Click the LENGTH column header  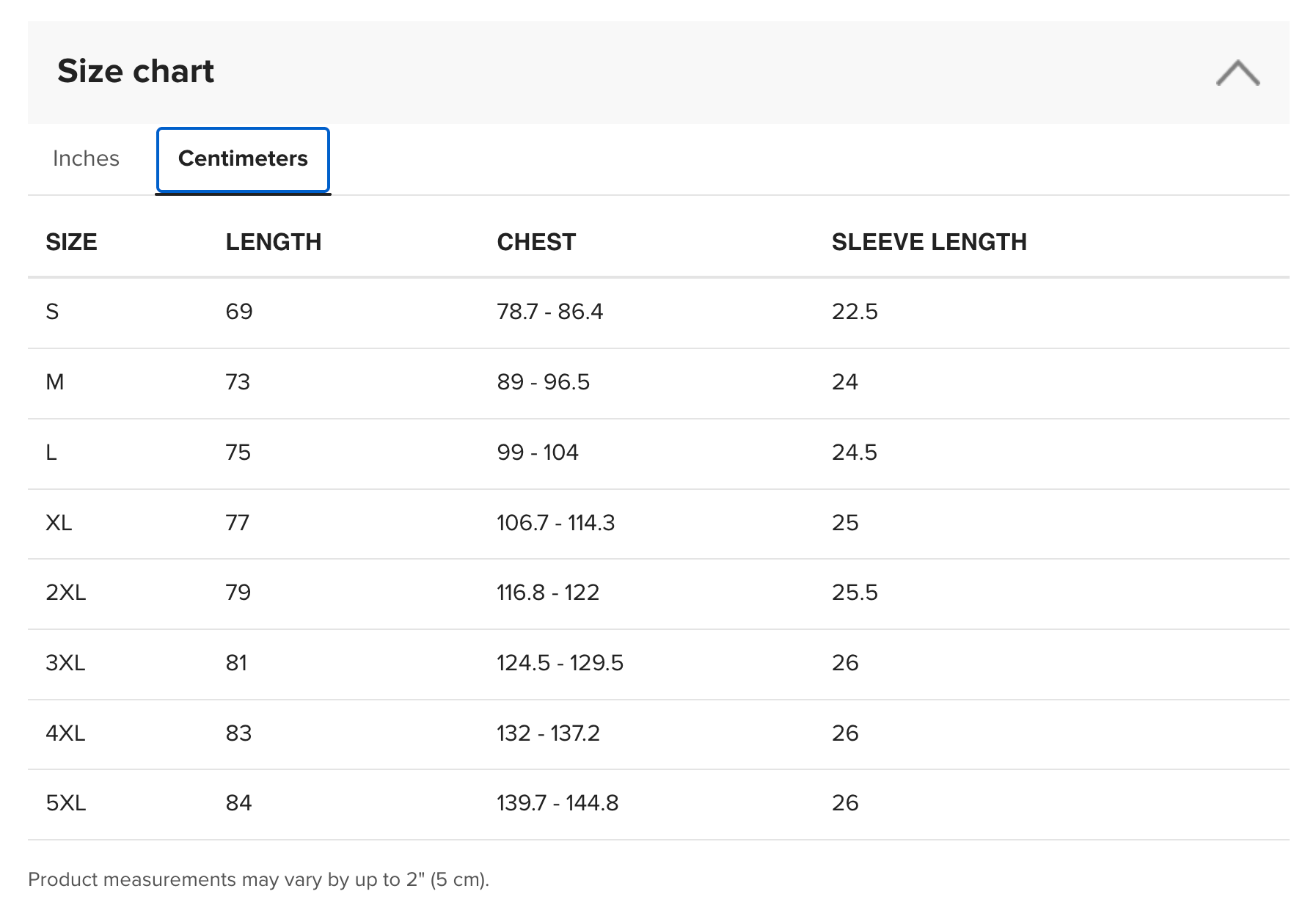pos(274,242)
